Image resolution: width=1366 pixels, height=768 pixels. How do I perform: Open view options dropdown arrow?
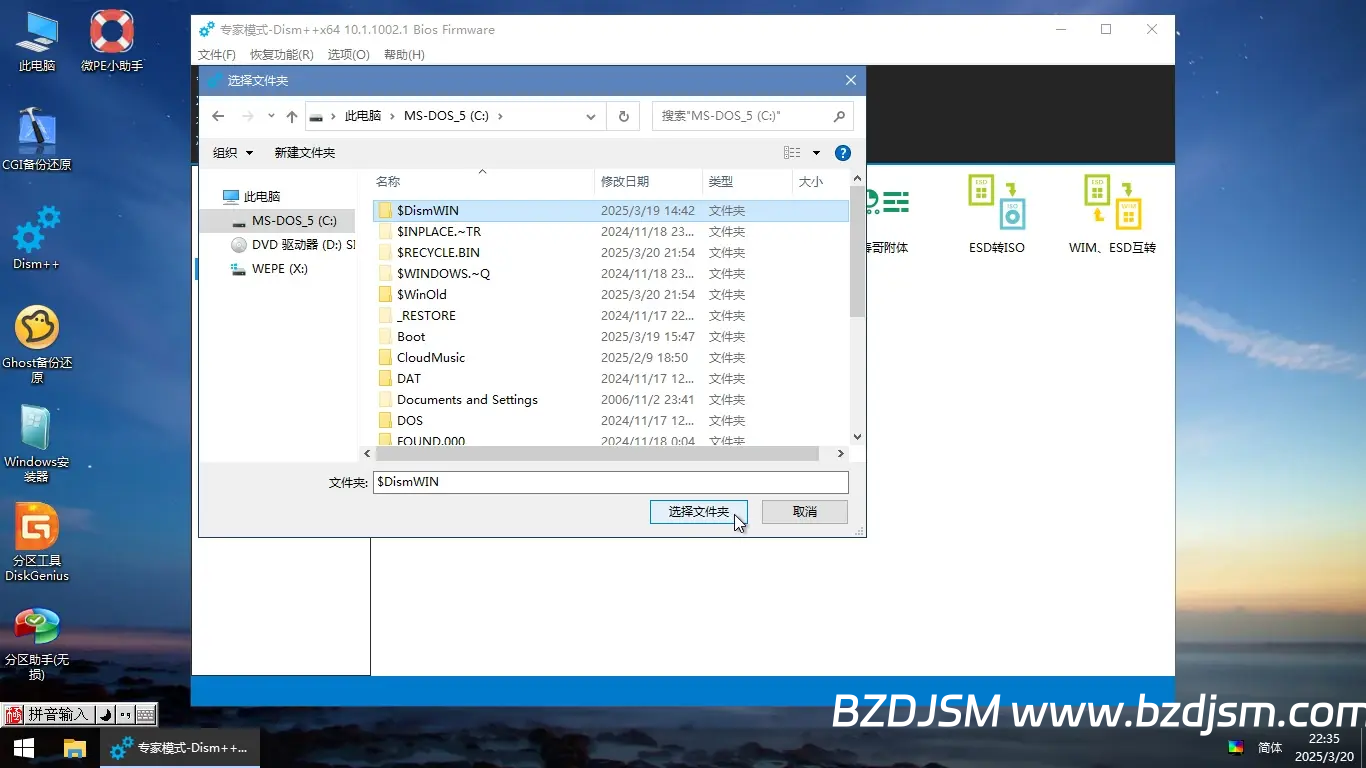[x=816, y=153]
